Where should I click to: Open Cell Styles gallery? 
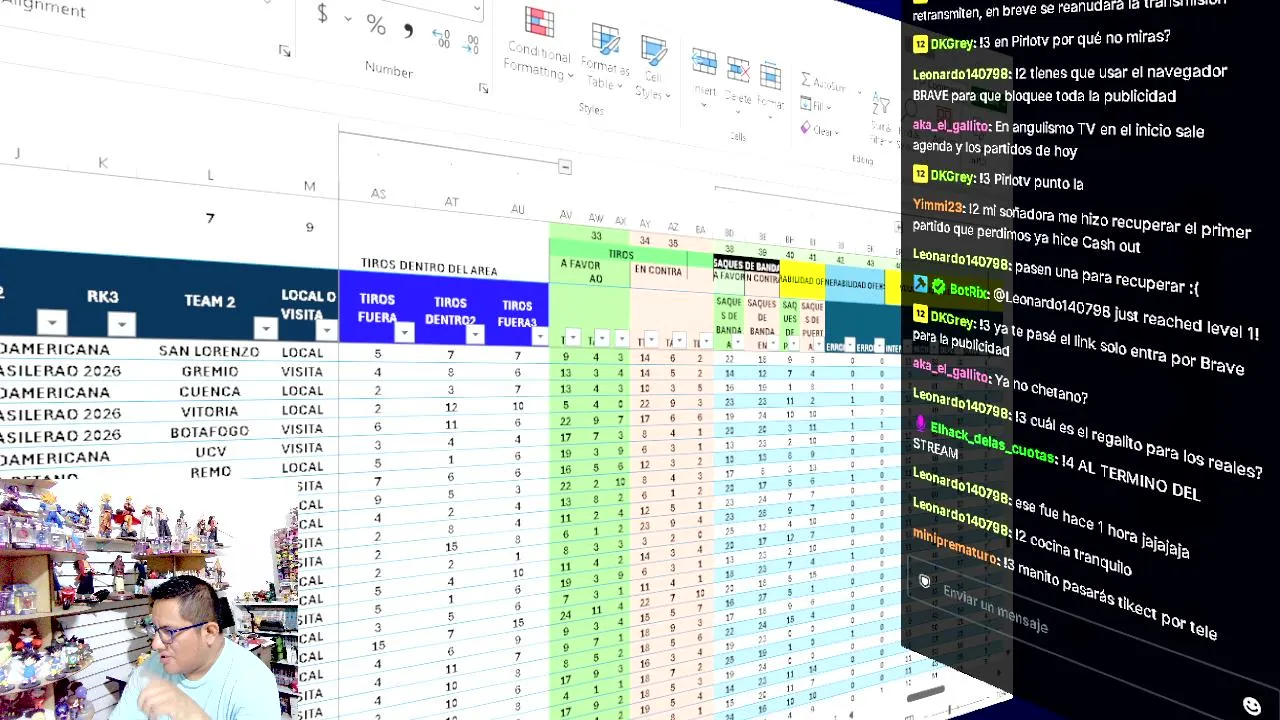[652, 67]
